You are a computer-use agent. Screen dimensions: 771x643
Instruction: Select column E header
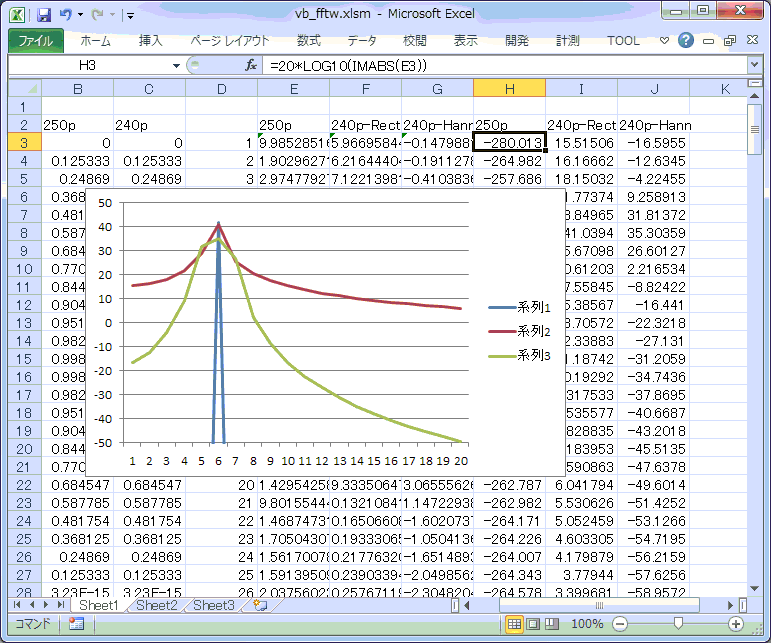pos(294,88)
